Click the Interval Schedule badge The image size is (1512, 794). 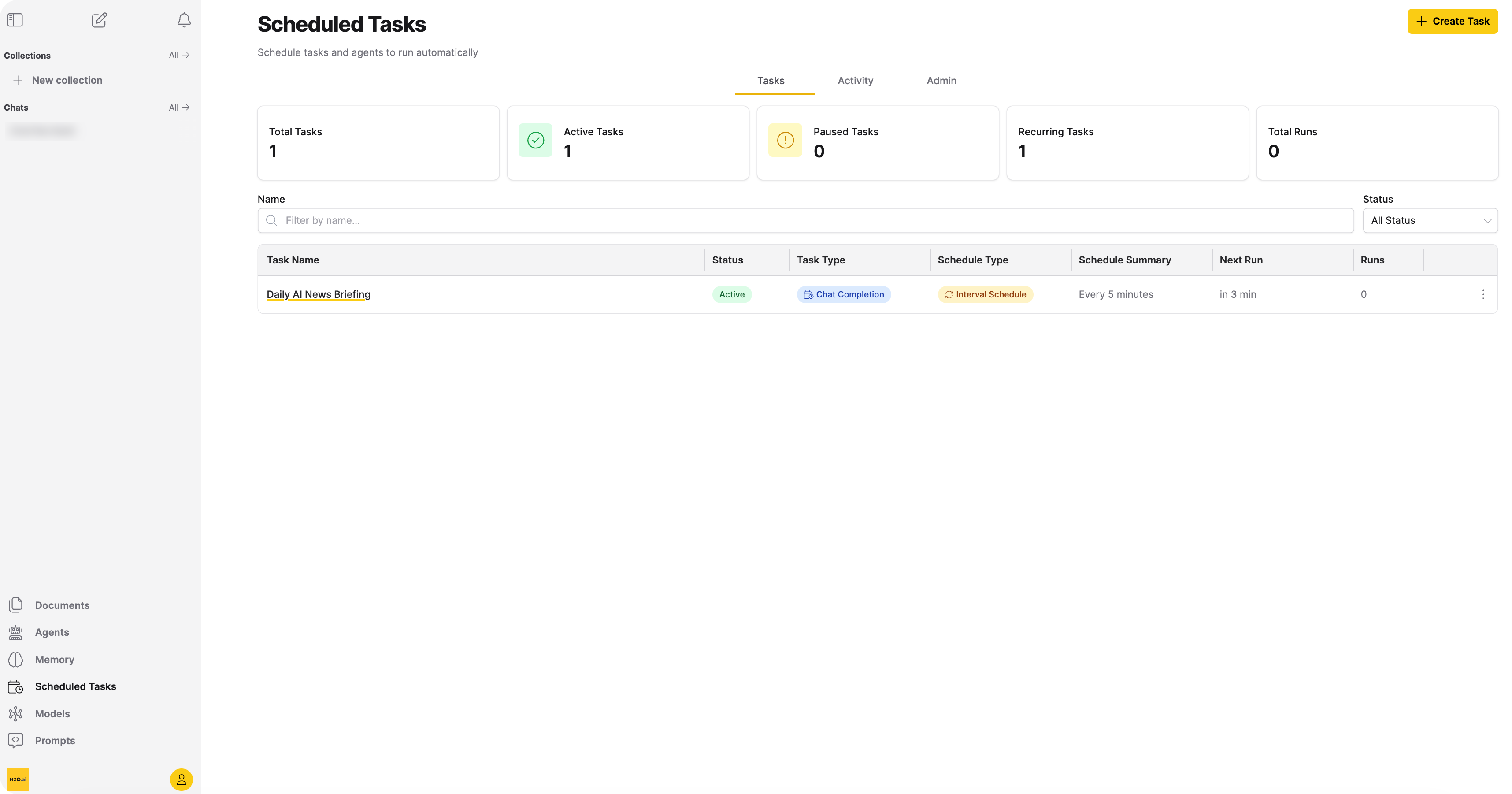985,295
